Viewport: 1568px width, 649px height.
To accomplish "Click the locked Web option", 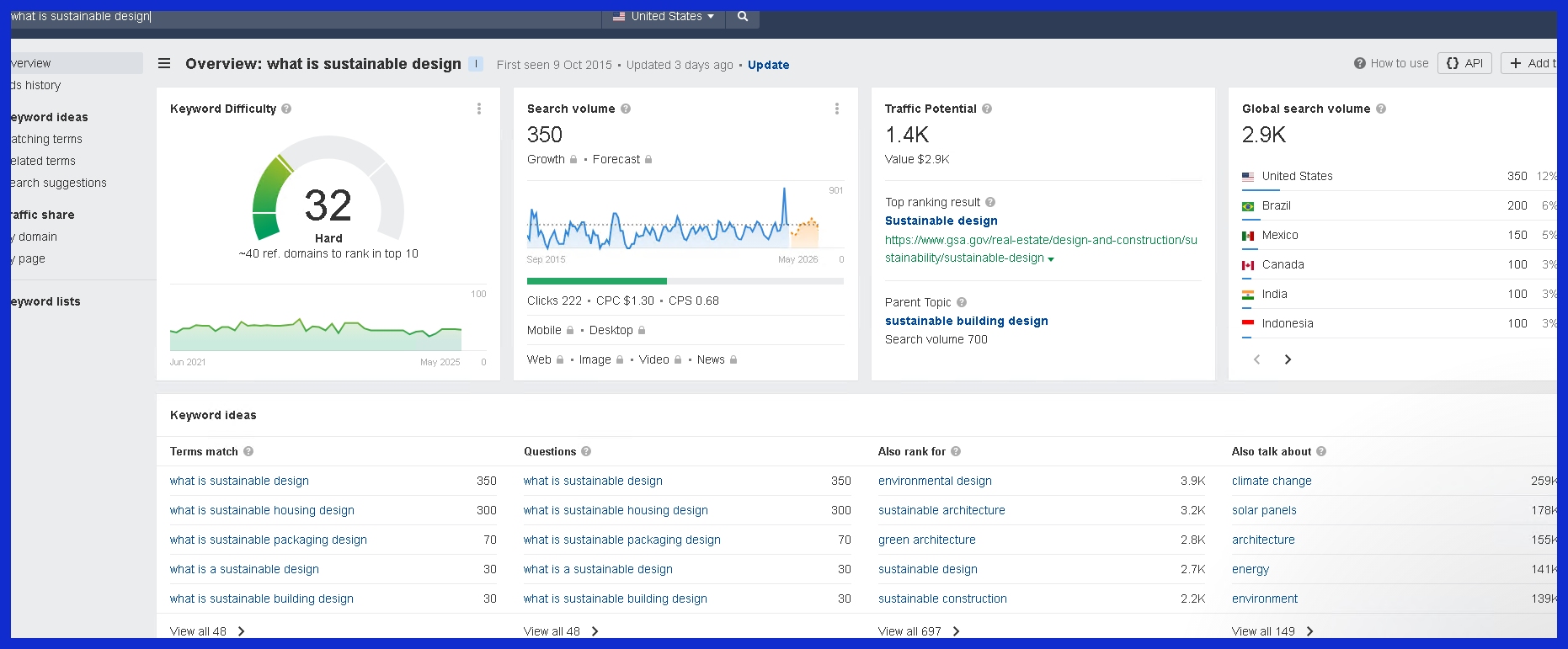I will click(546, 359).
